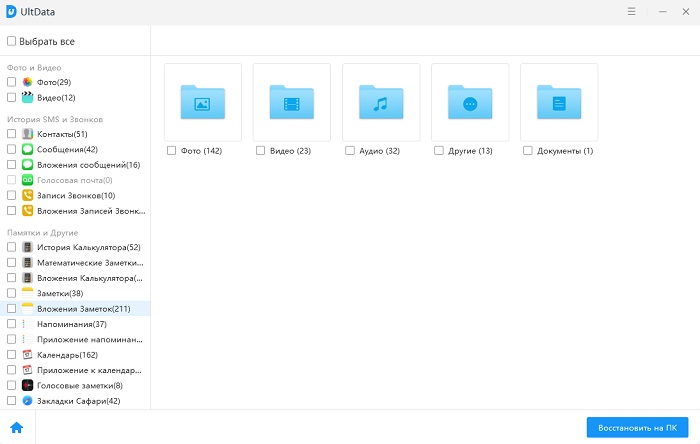Click the История SMS и Звонков heading
The width and height of the screenshot is (700, 444).
coord(55,119)
